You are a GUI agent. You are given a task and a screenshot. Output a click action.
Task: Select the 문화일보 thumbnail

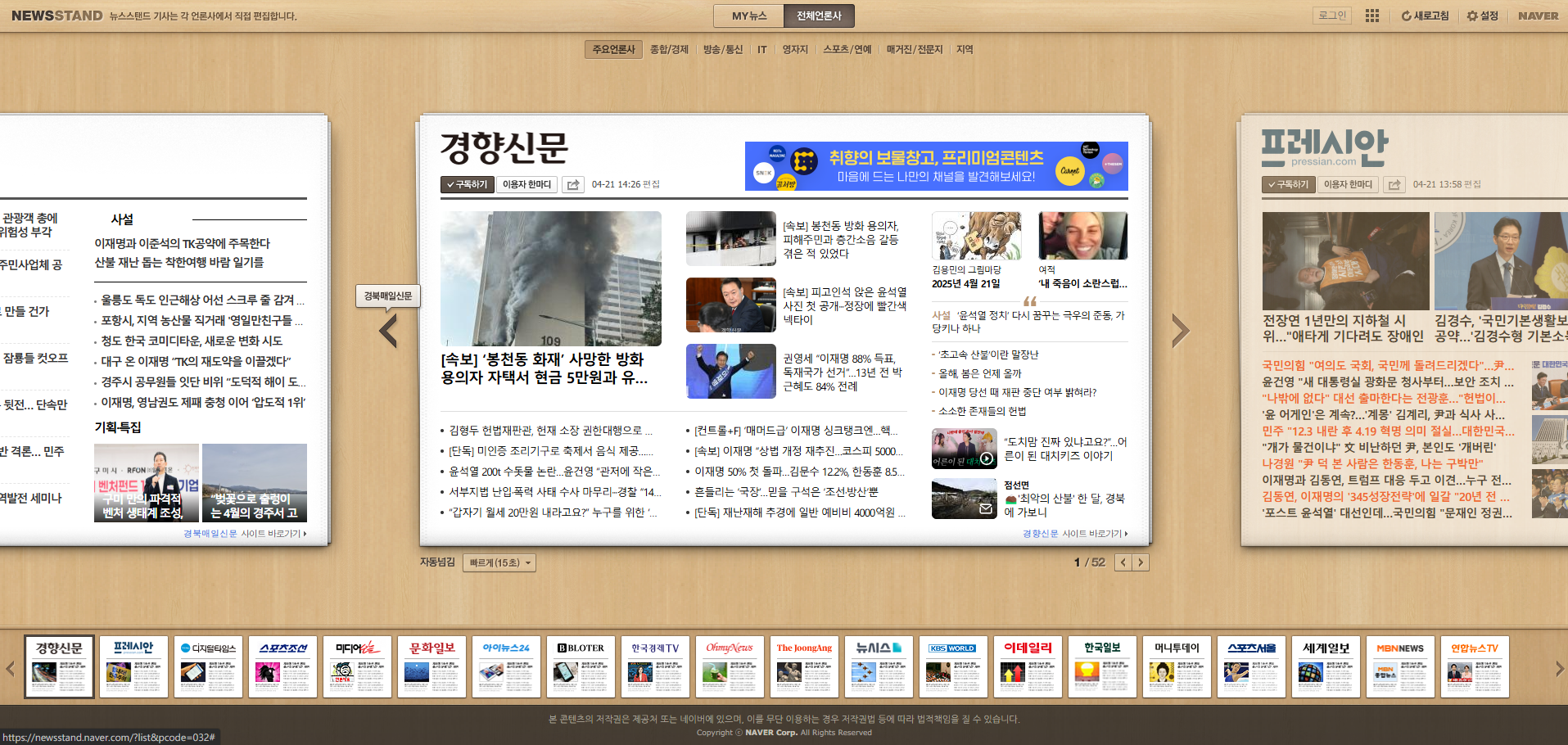[432, 666]
